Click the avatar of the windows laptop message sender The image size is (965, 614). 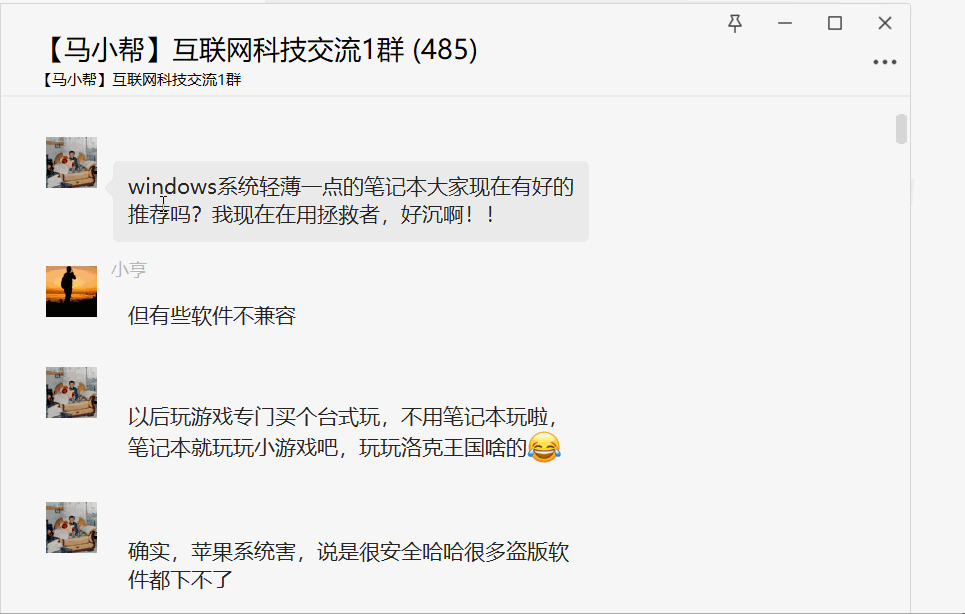pyautogui.click(x=71, y=162)
